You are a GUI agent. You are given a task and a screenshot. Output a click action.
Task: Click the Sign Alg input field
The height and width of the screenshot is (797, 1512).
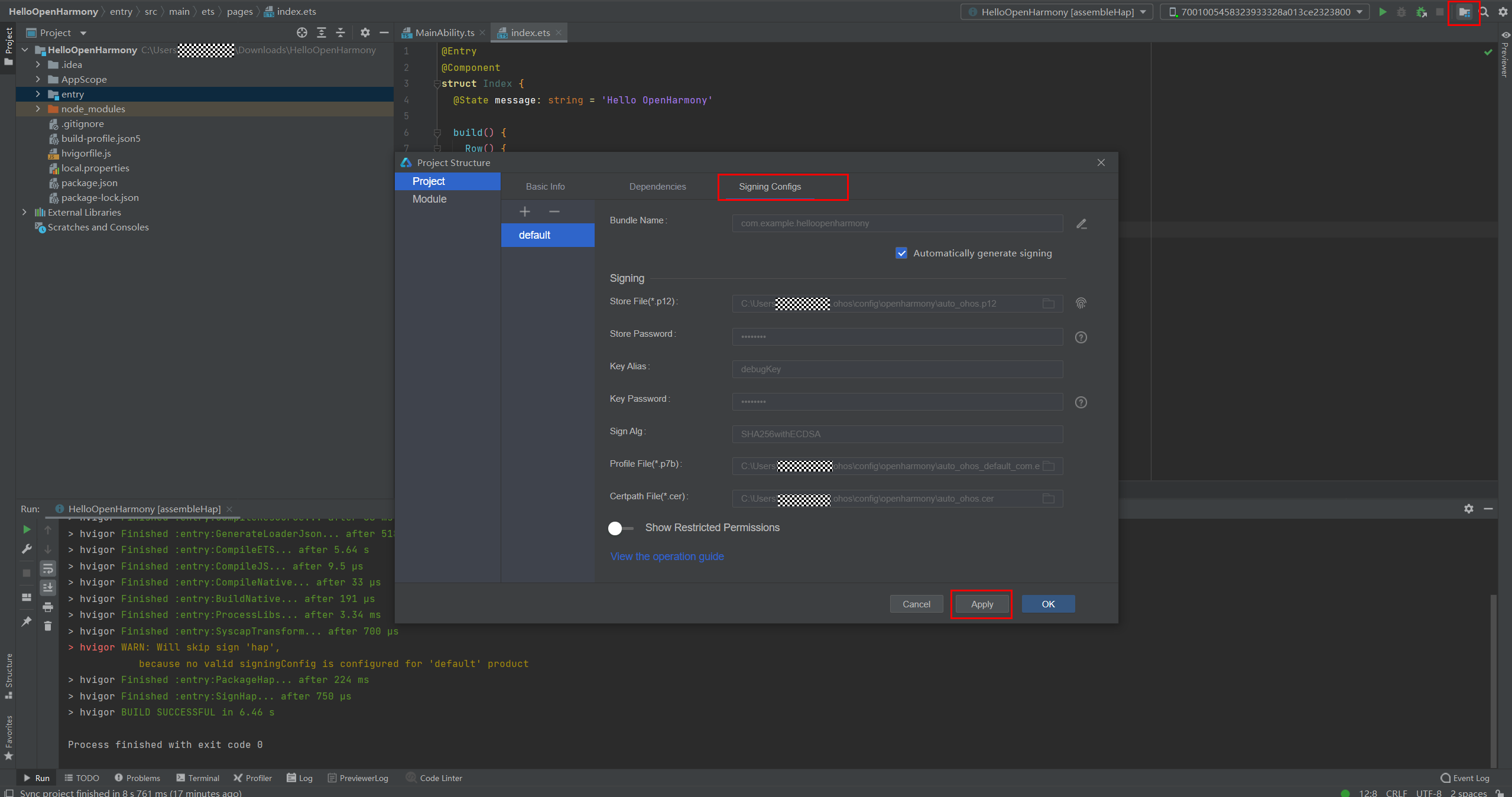pyautogui.click(x=897, y=434)
